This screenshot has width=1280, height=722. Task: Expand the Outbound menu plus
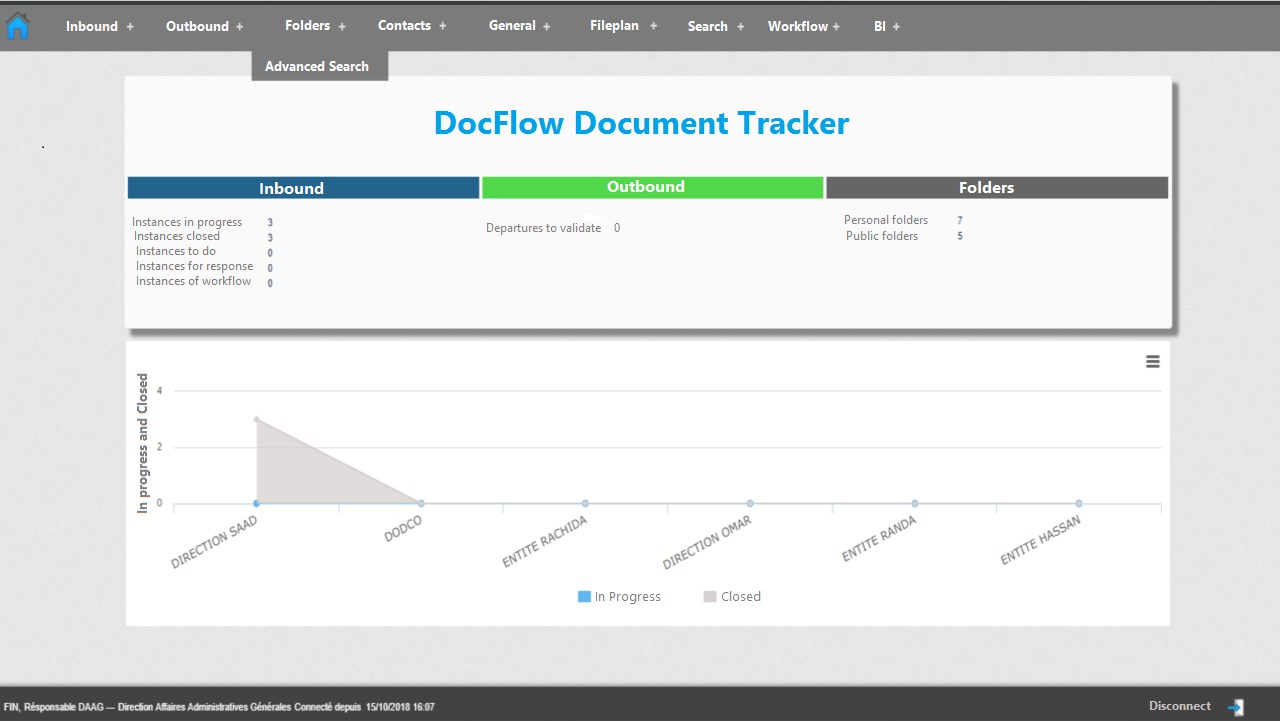(x=239, y=27)
